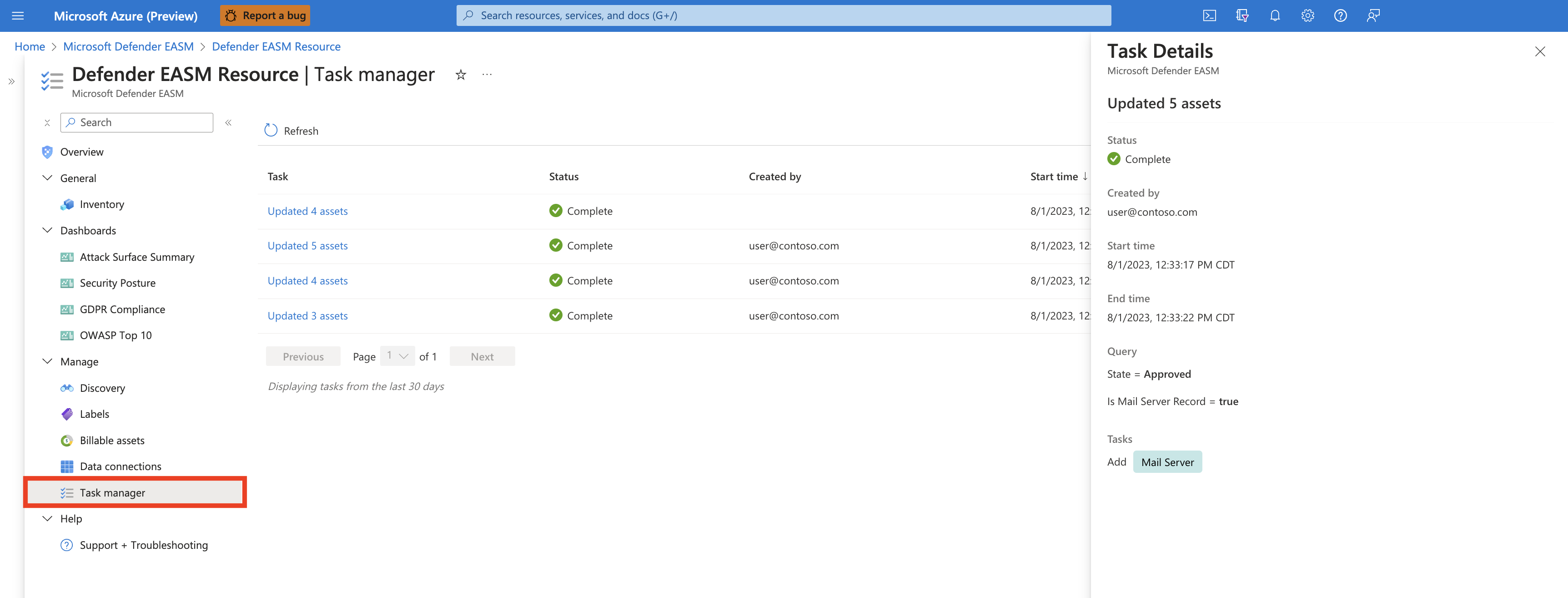Click the Updated 3 assets task link
Viewport: 1568px width, 598px height.
[x=307, y=314]
